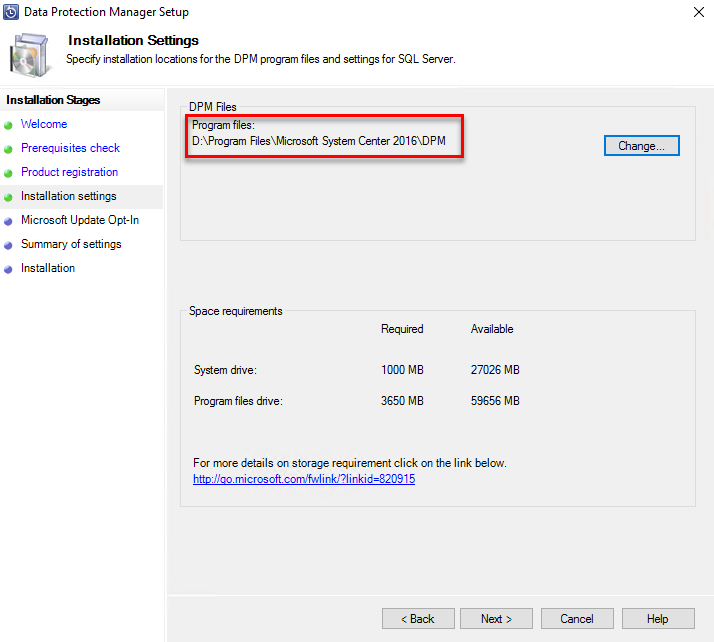Image resolution: width=714 pixels, height=642 pixels.
Task: Click the DPM title bar app icon
Action: tap(11, 12)
